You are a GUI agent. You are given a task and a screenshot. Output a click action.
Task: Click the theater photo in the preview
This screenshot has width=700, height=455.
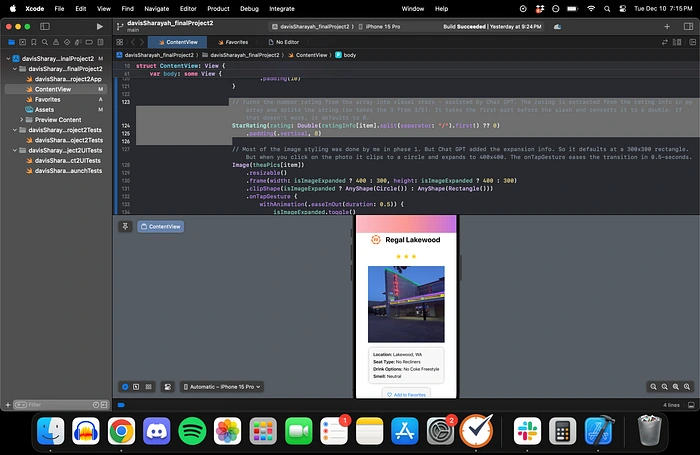coord(406,304)
